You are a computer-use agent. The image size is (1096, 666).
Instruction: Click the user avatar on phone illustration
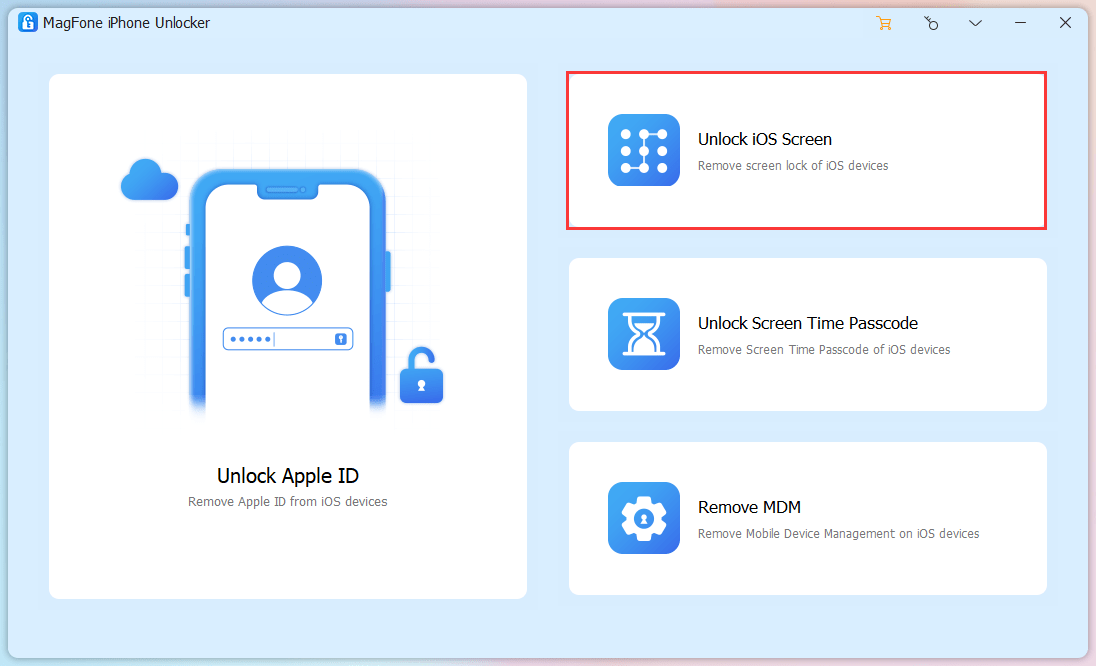(x=287, y=281)
